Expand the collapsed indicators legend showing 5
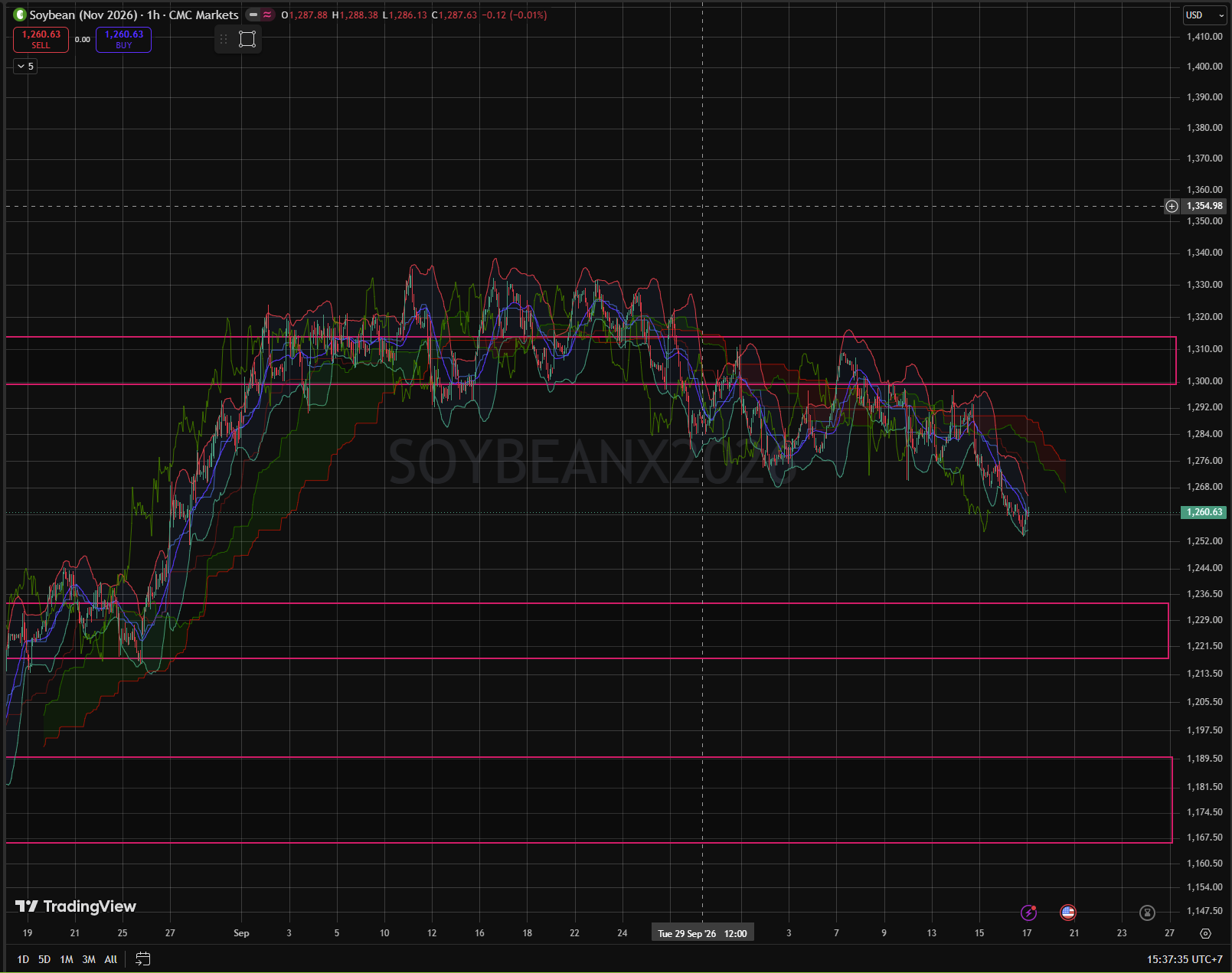 [25, 67]
